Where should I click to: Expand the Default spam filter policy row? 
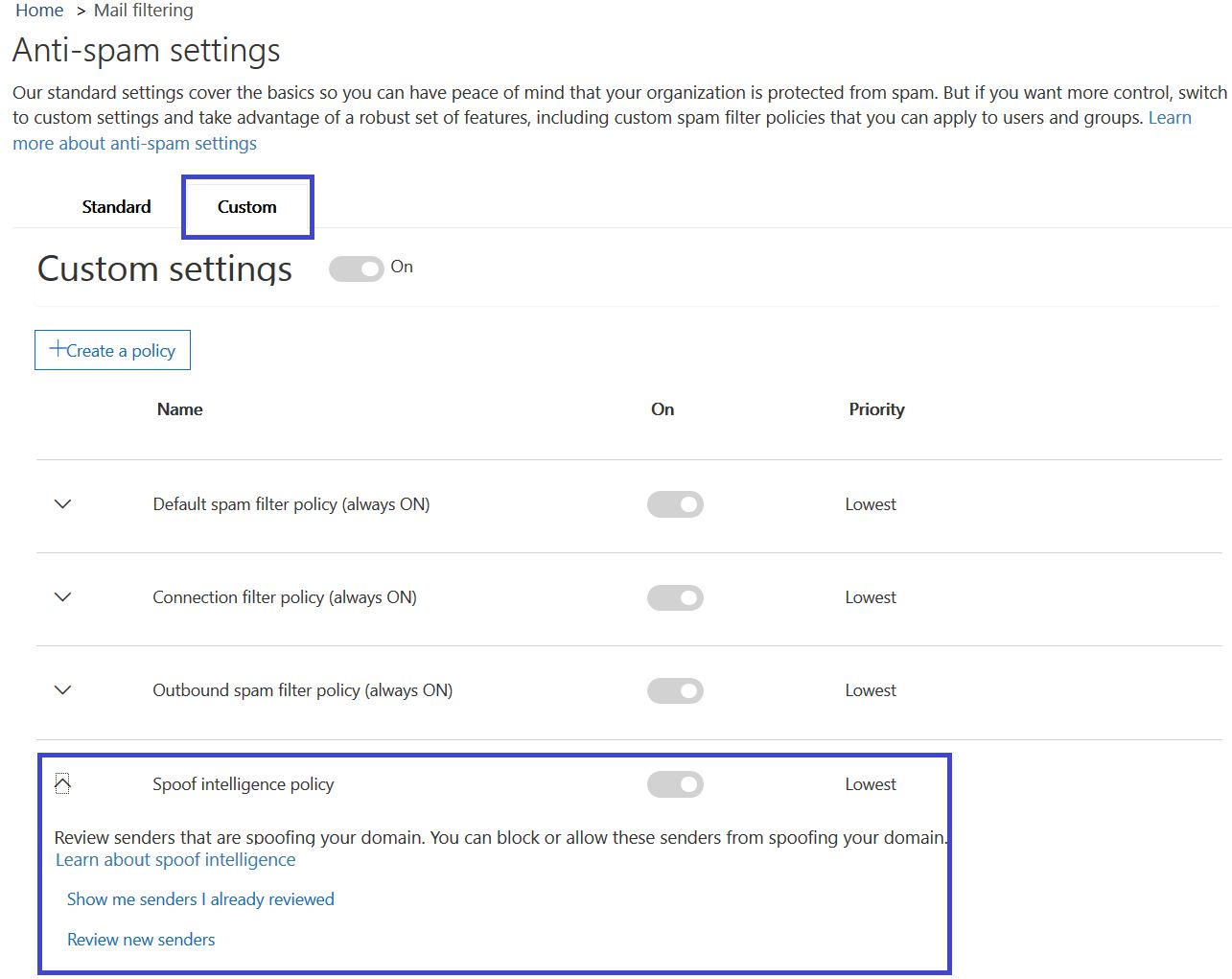pyautogui.click(x=61, y=503)
